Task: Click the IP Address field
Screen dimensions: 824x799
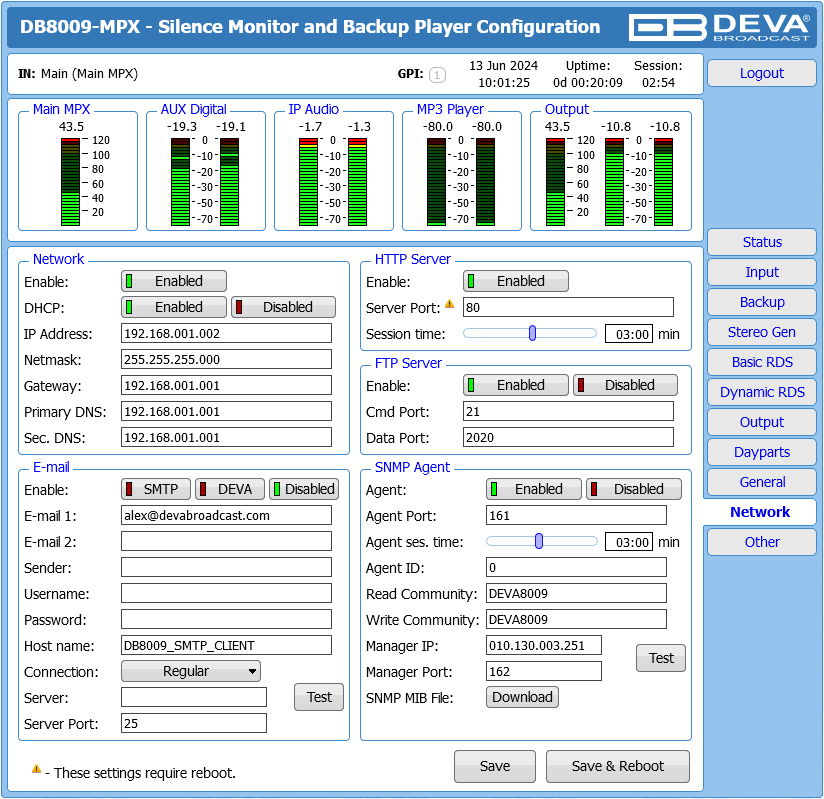Action: (226, 333)
